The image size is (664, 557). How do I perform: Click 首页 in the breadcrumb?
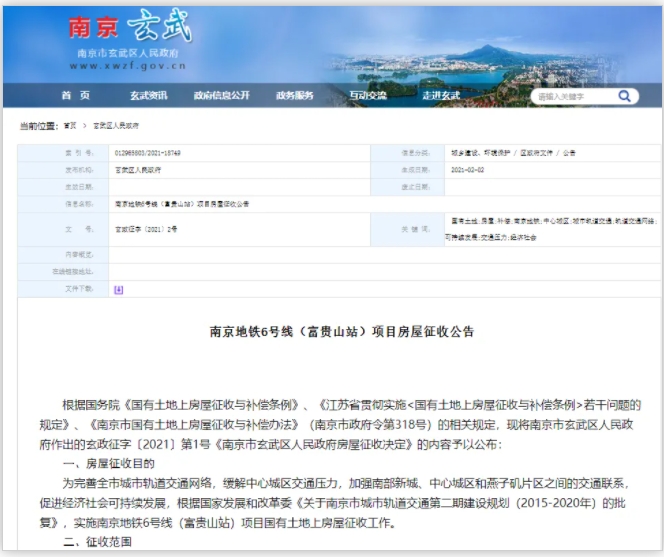pos(70,126)
